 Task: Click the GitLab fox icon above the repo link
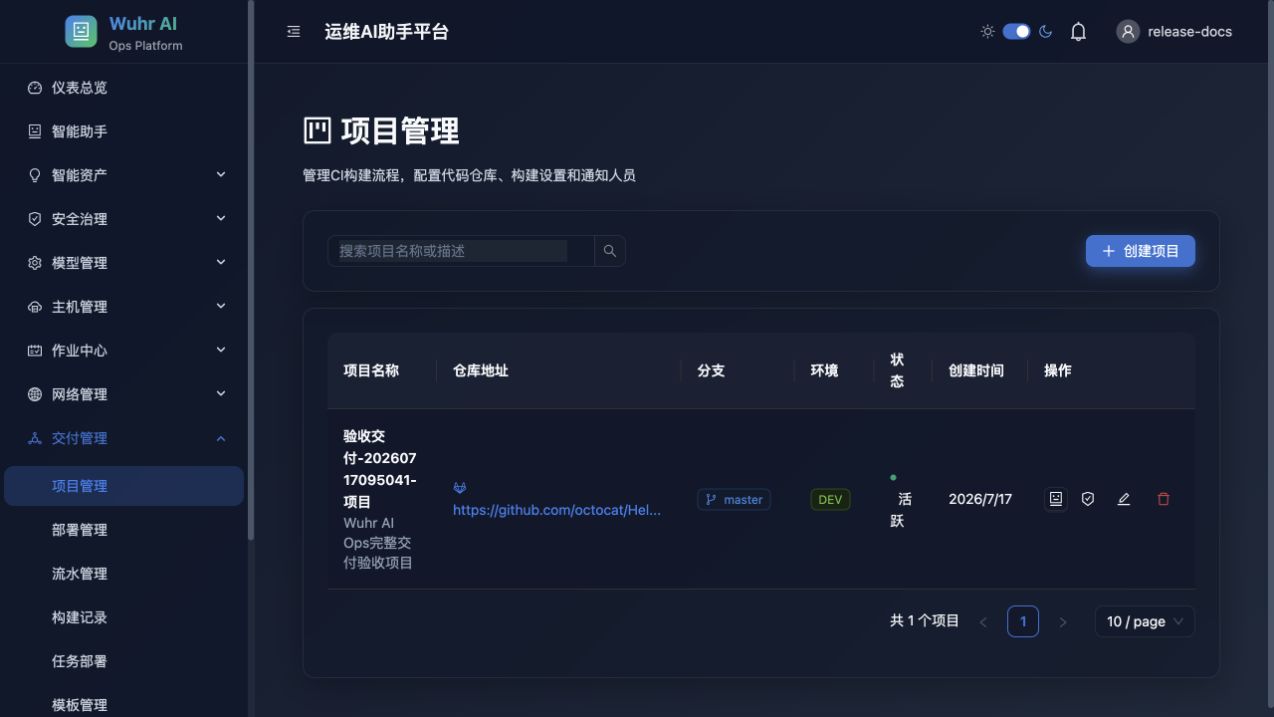click(460, 488)
